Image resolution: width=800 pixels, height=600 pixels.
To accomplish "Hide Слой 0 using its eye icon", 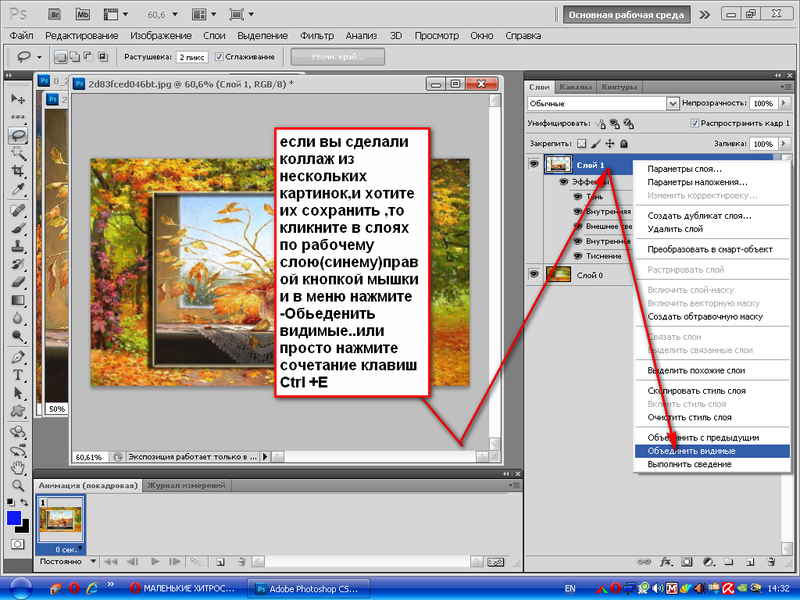I will click(535, 273).
